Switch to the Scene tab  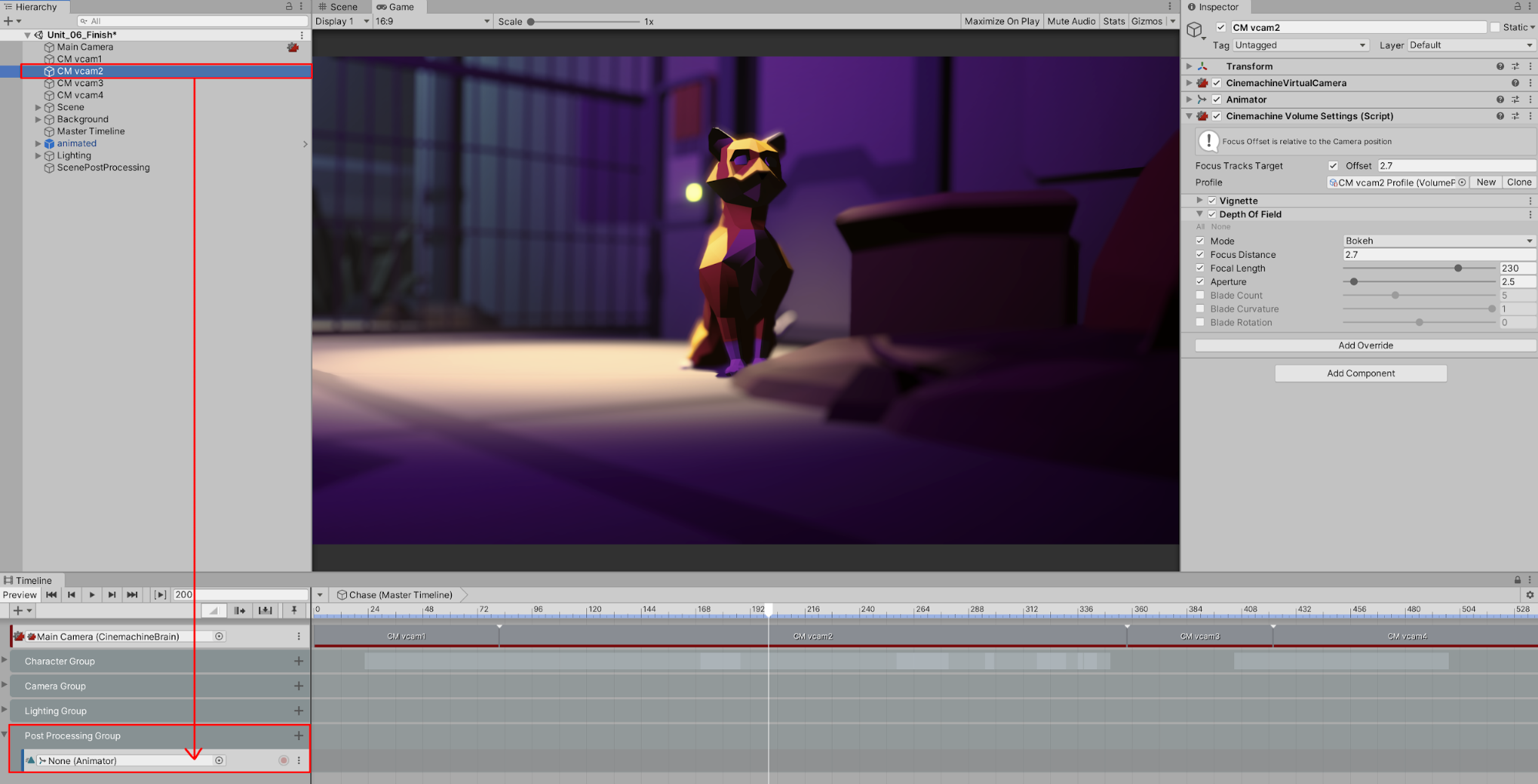point(339,7)
